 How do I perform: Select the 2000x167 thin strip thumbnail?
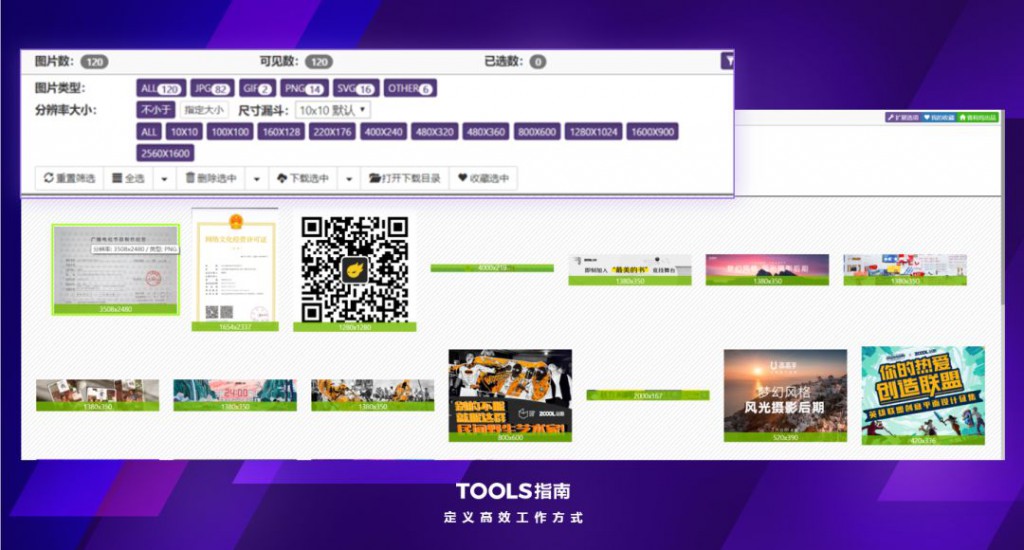(648, 395)
